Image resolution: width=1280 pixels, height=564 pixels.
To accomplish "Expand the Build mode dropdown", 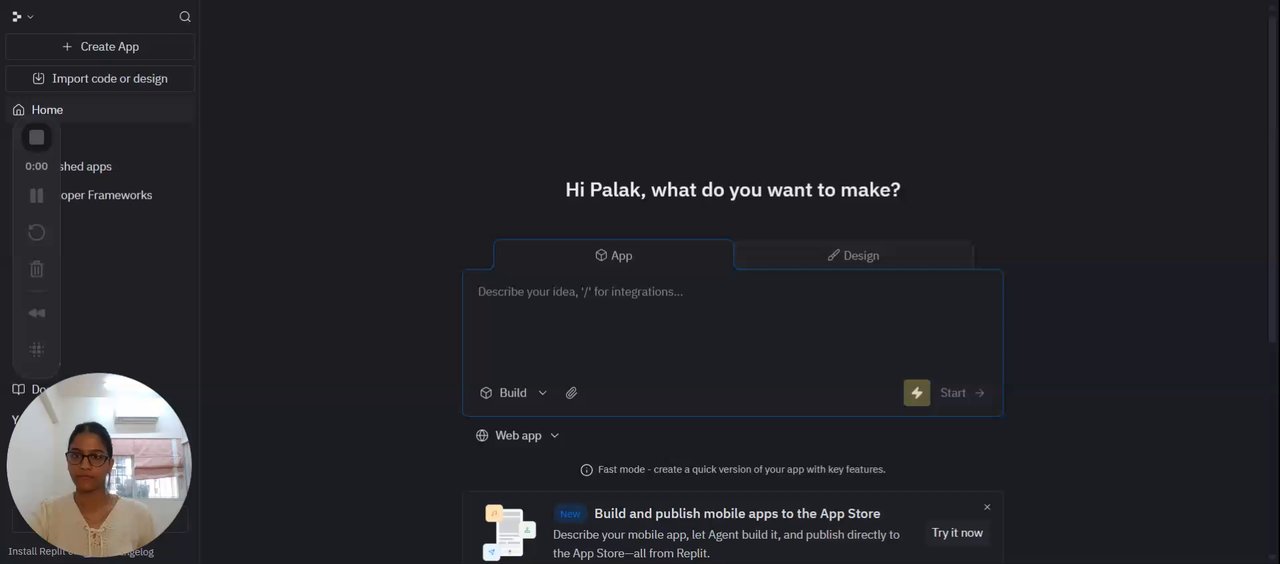I will pos(513,393).
